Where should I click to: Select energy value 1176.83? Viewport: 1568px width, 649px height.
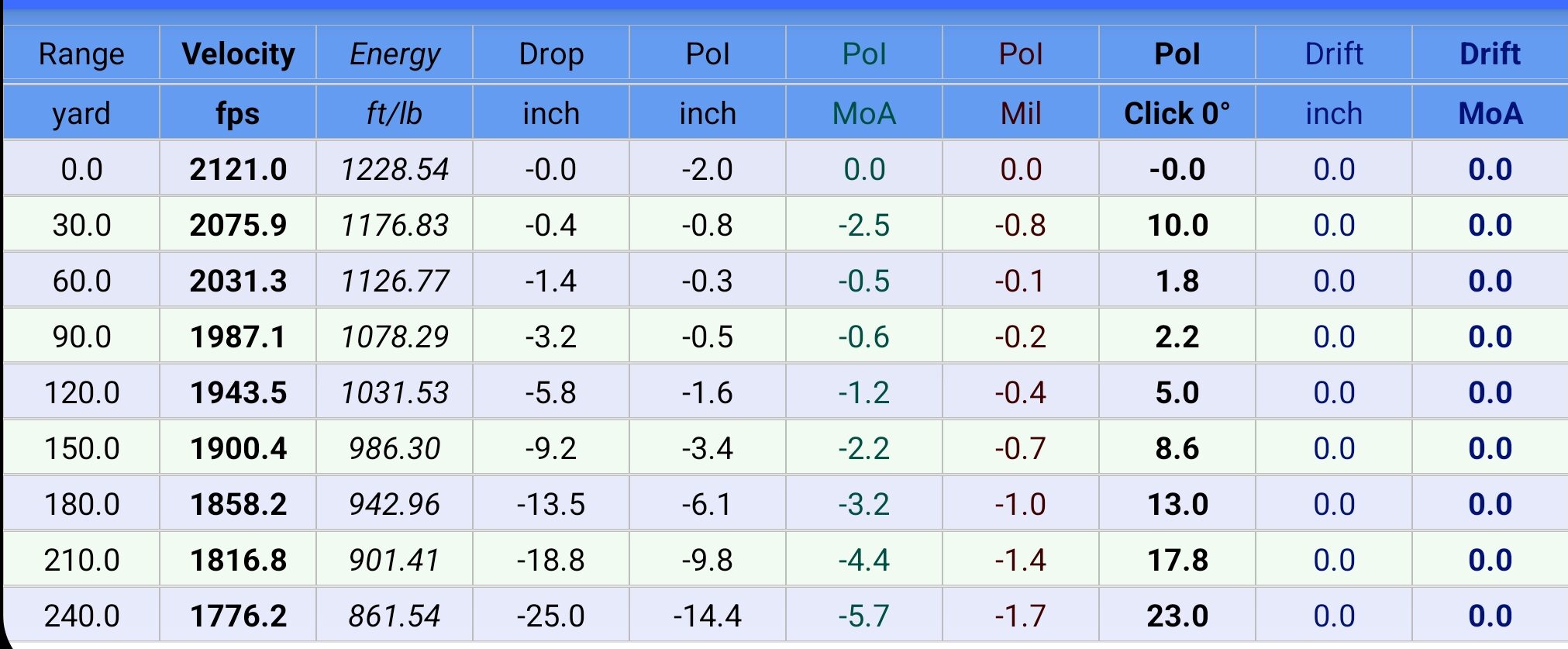395,225
